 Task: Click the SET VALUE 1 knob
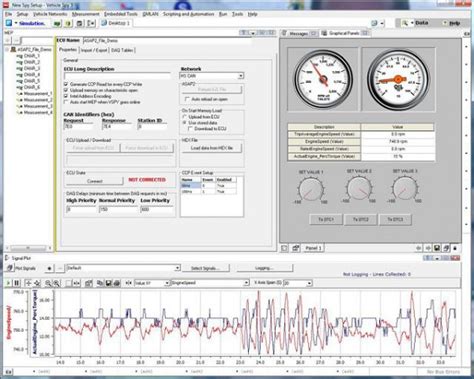point(311,189)
